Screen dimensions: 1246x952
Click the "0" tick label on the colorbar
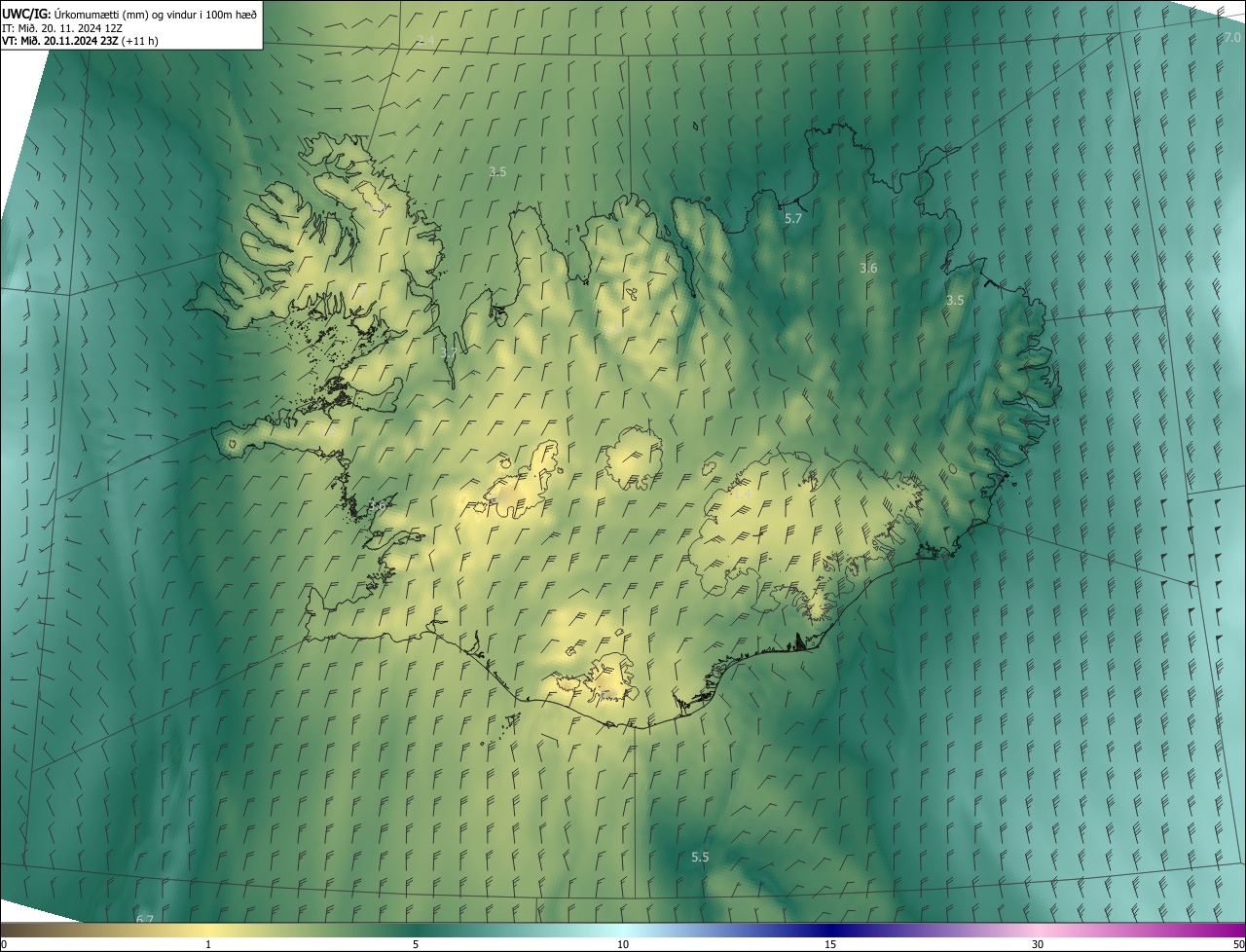(x=4, y=945)
